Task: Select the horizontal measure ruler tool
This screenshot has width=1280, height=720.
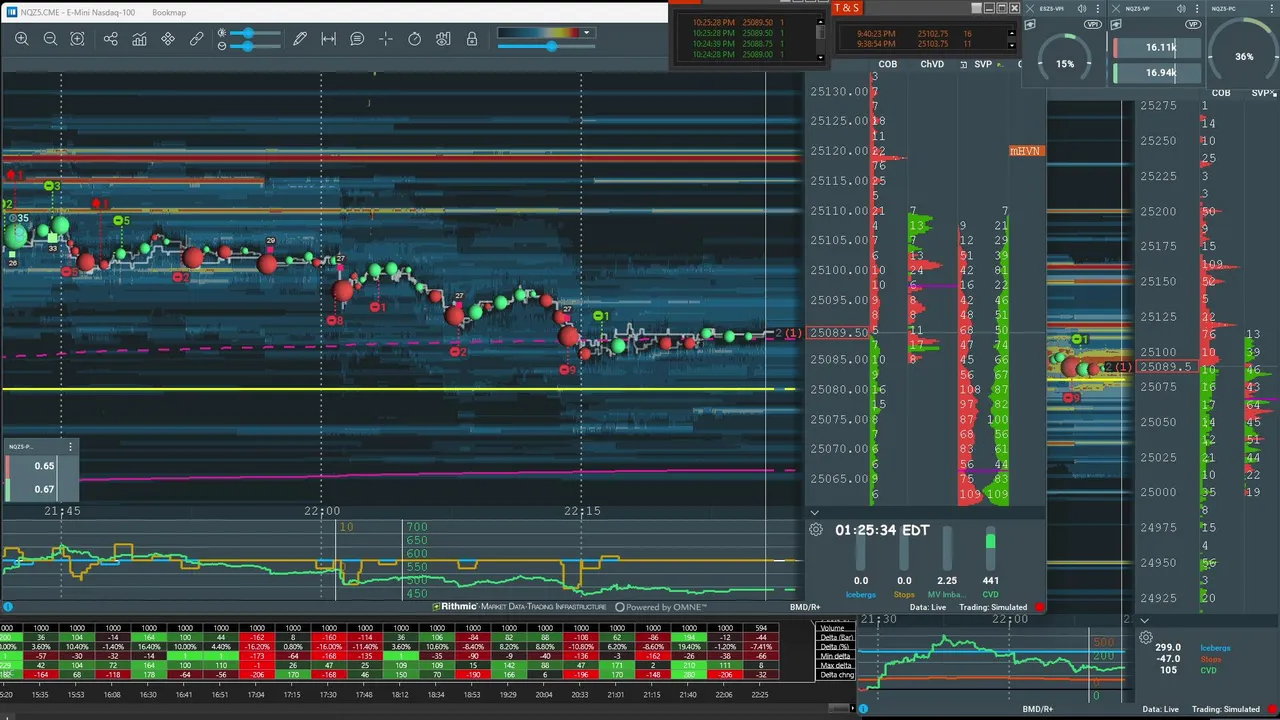Action: [328, 39]
